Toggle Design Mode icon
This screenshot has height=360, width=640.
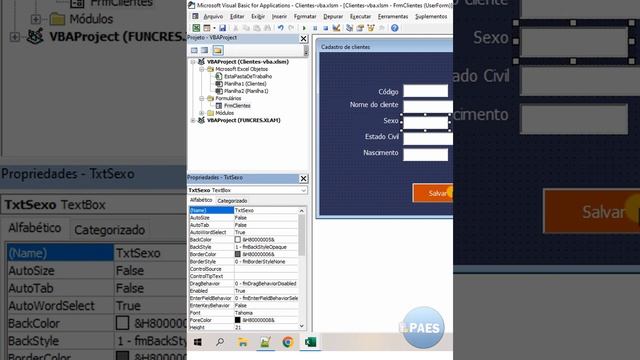pos(336,28)
